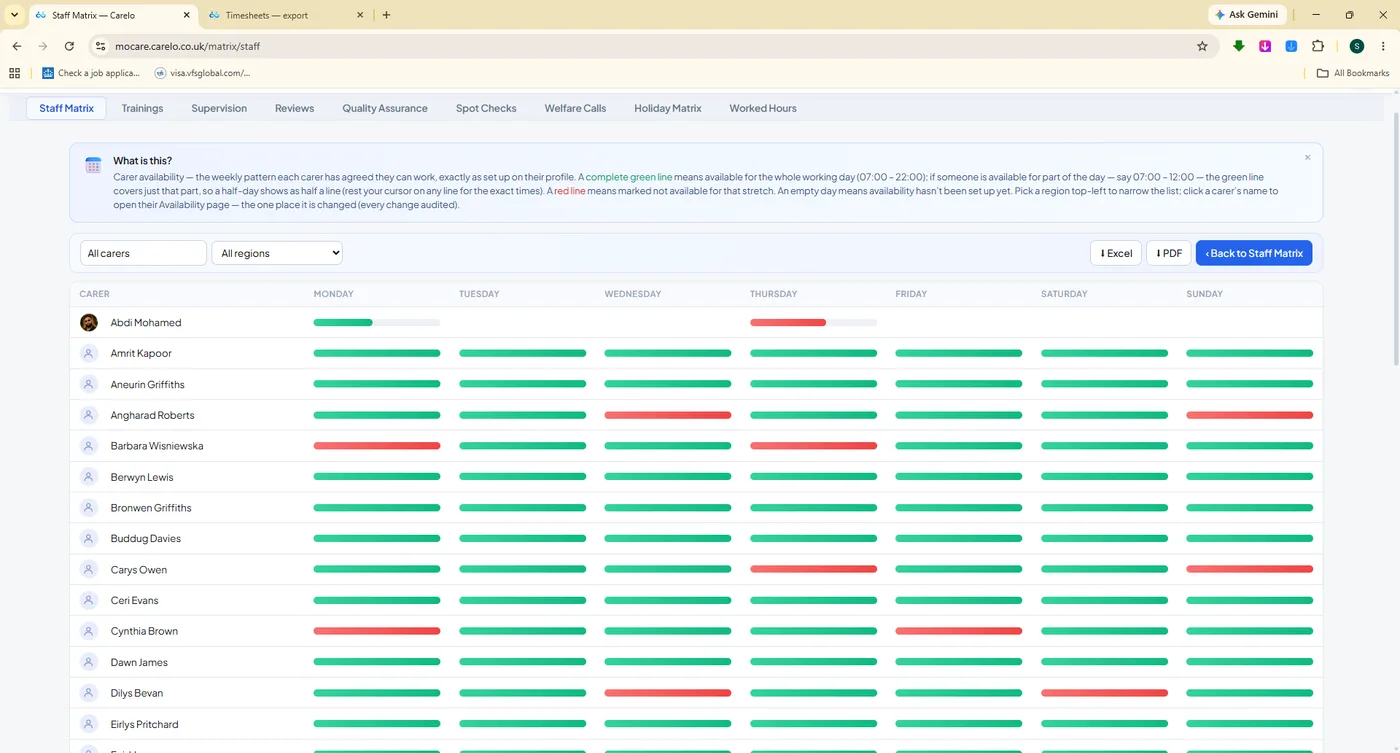Bookmark this page with the star icon
1400x753 pixels.
pyautogui.click(x=1202, y=46)
